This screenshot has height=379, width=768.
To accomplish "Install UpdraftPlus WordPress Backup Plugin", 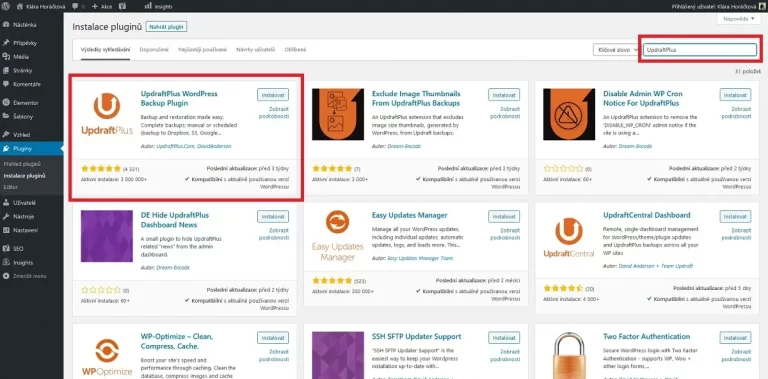I will coord(273,95).
